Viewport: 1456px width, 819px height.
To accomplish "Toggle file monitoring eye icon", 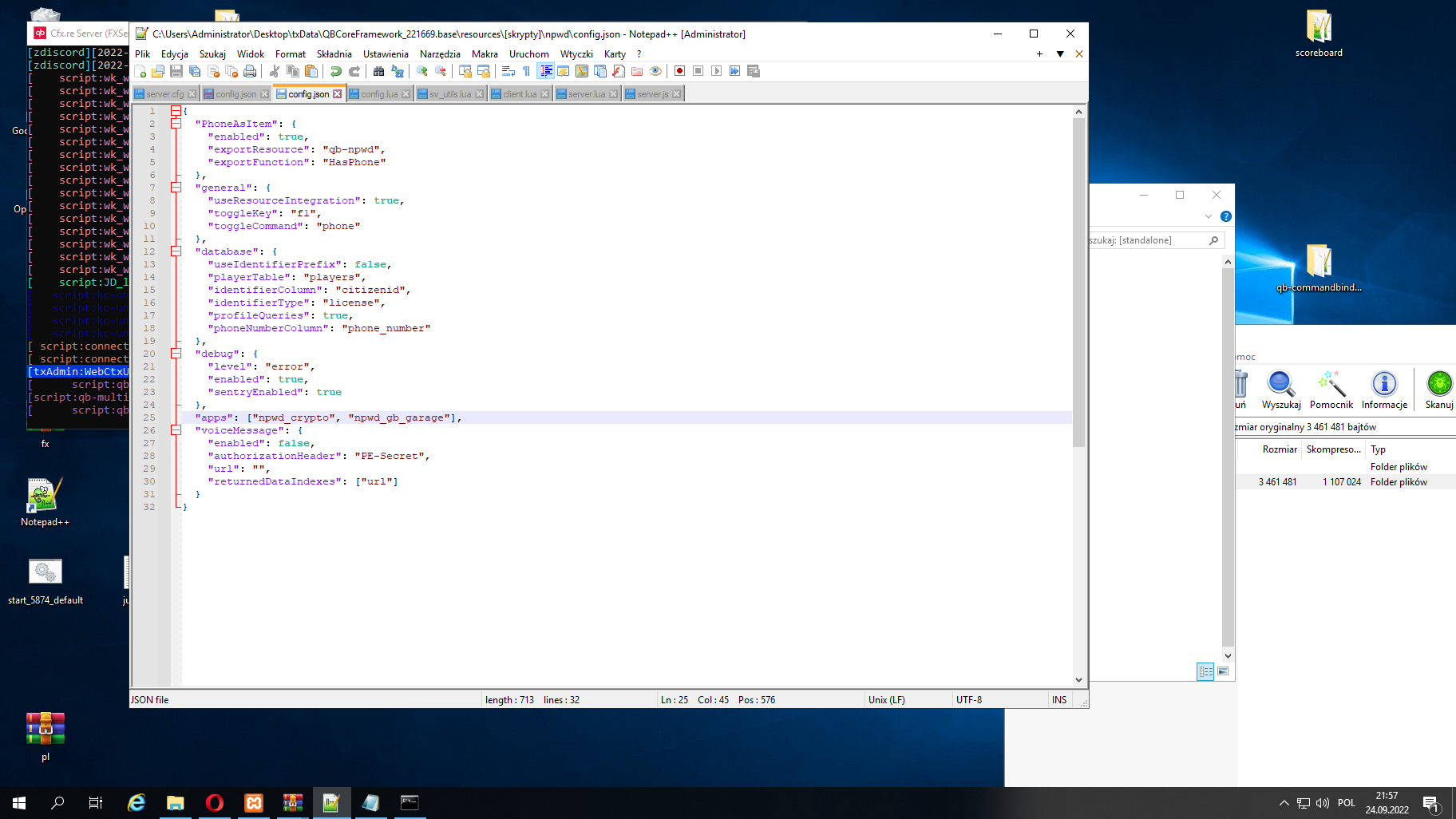I will click(x=655, y=71).
